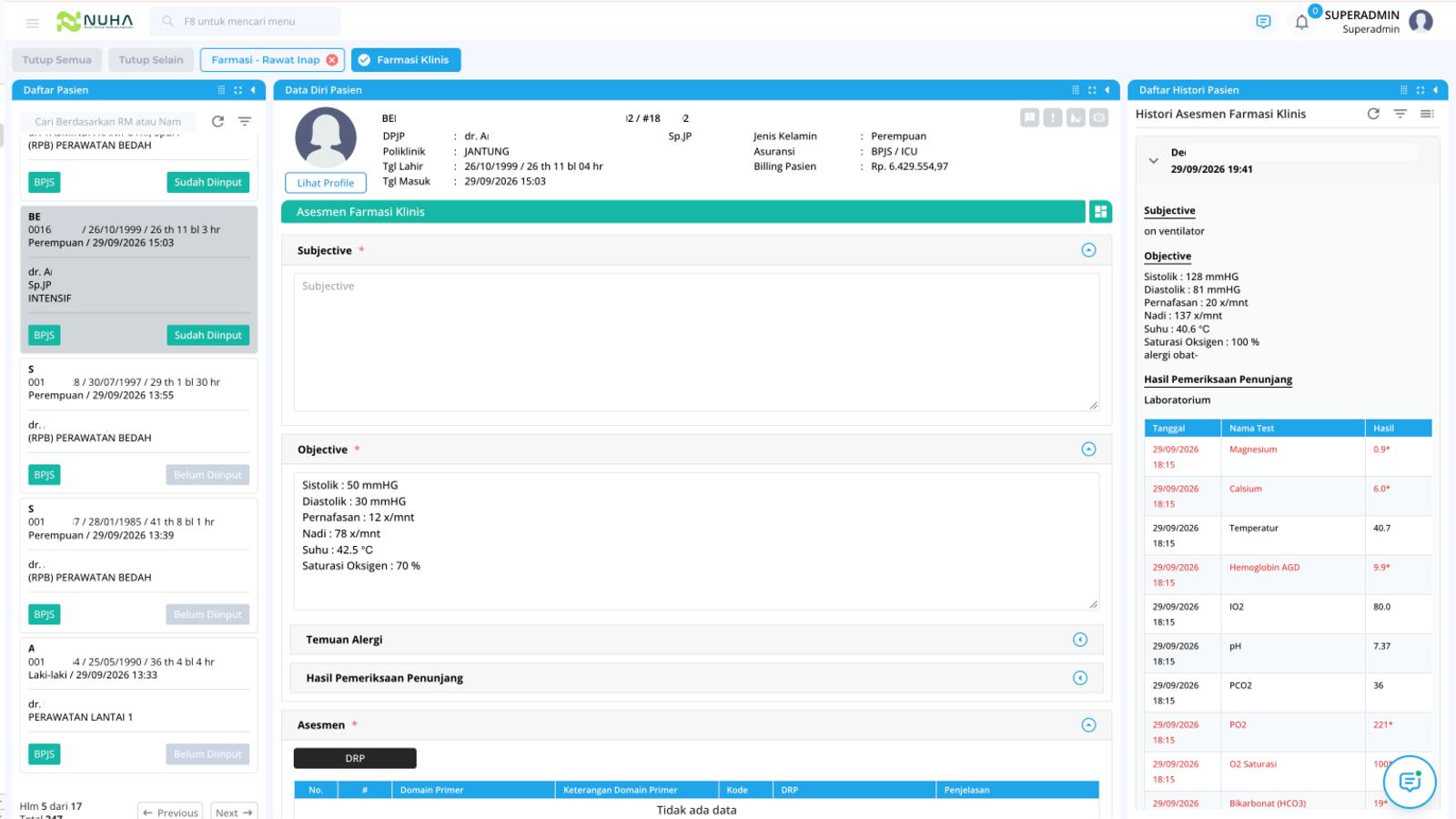This screenshot has height=819, width=1456.
Task: Refresh the Histori Asesmen Farmasi Klinis
Action: coord(1373,114)
